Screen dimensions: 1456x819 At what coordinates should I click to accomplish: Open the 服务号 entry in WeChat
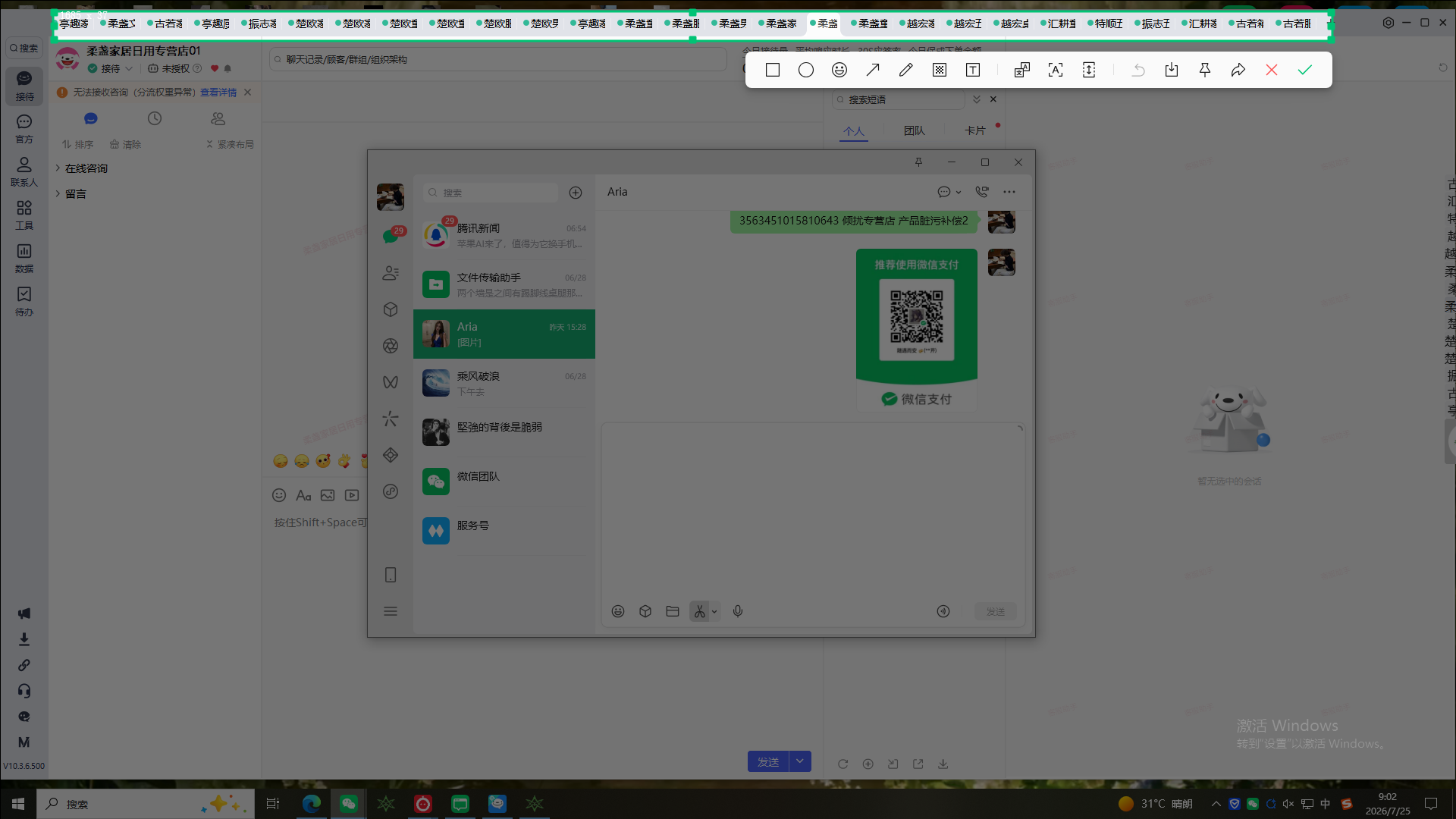pos(504,531)
